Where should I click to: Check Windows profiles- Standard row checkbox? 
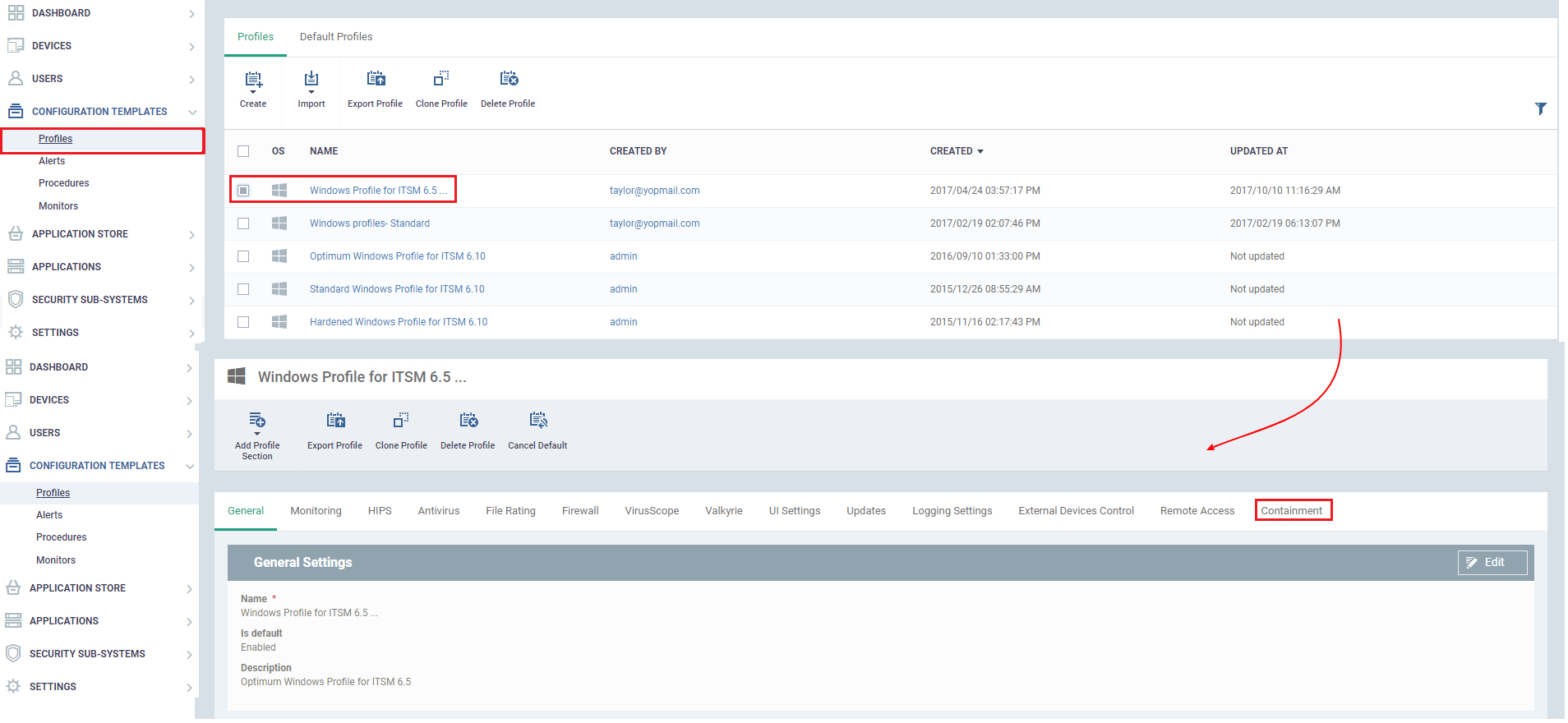click(243, 223)
